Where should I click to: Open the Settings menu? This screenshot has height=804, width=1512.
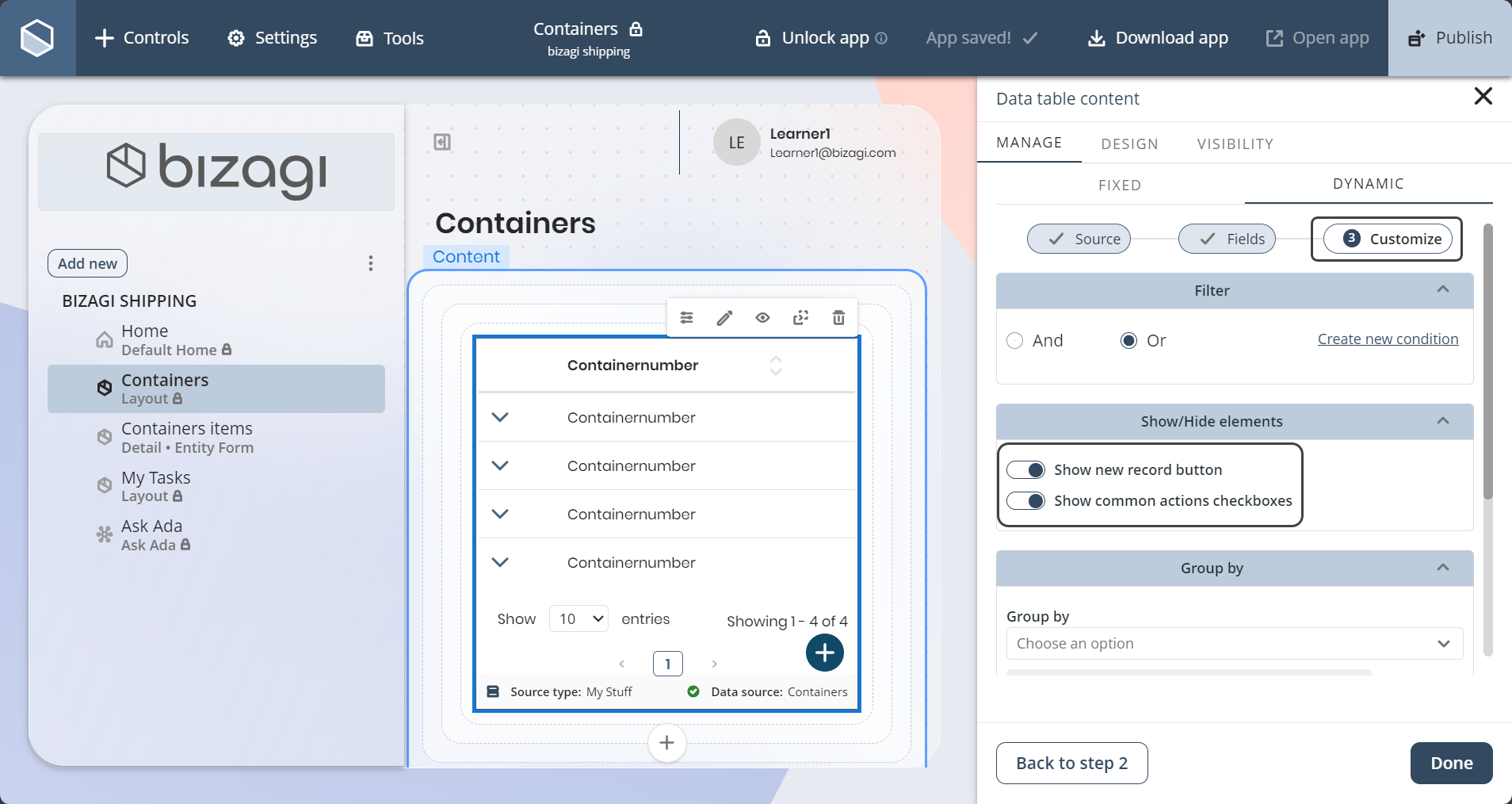[x=272, y=38]
